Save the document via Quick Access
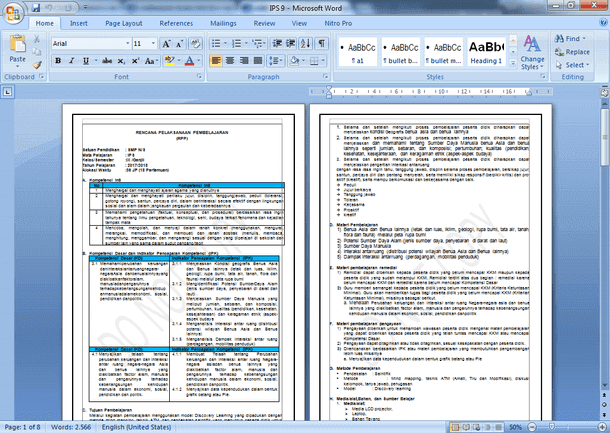 [36, 7]
